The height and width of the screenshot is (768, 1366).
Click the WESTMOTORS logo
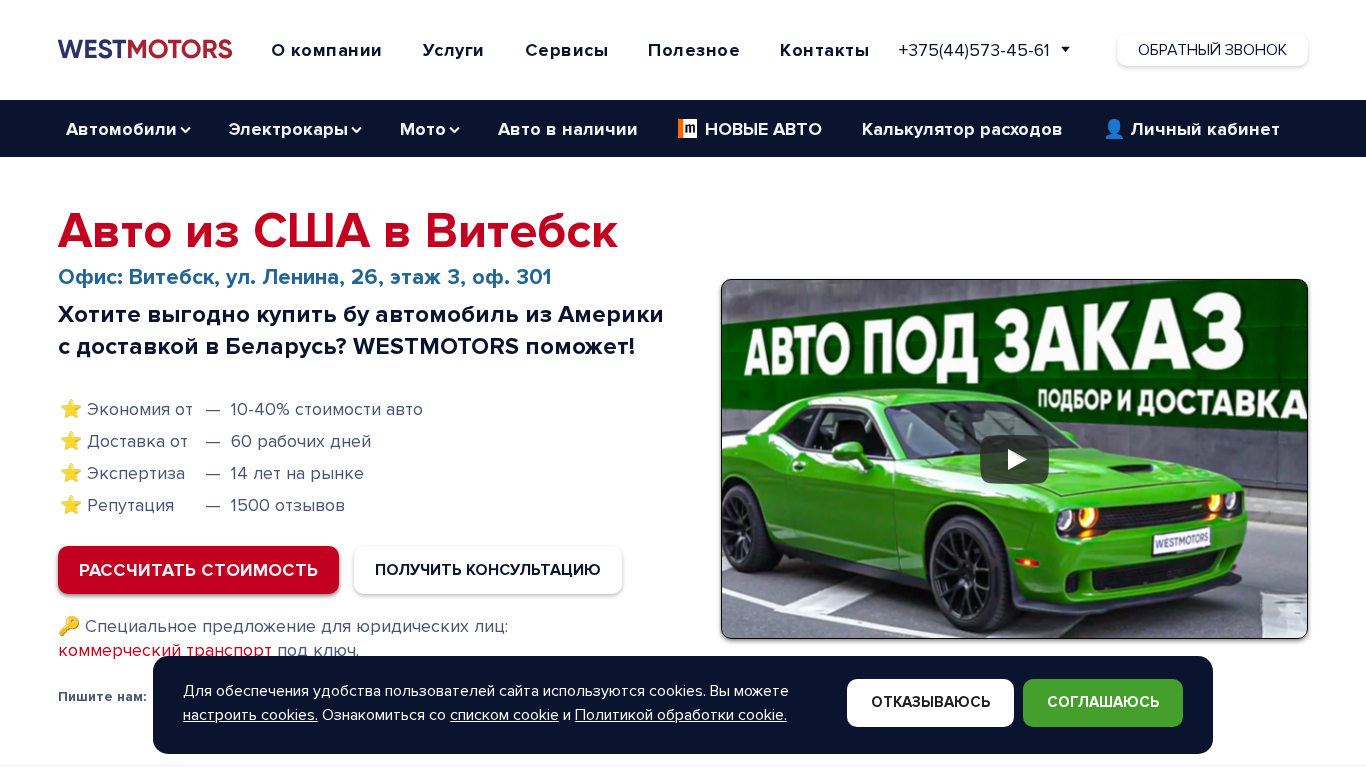click(145, 49)
